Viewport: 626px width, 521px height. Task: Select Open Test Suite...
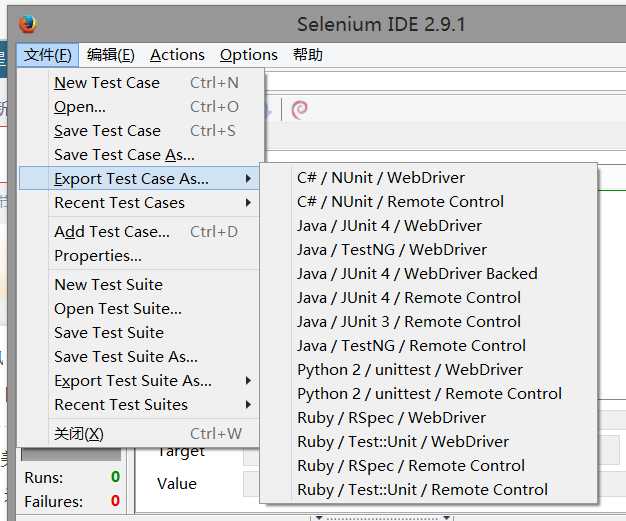point(141,309)
